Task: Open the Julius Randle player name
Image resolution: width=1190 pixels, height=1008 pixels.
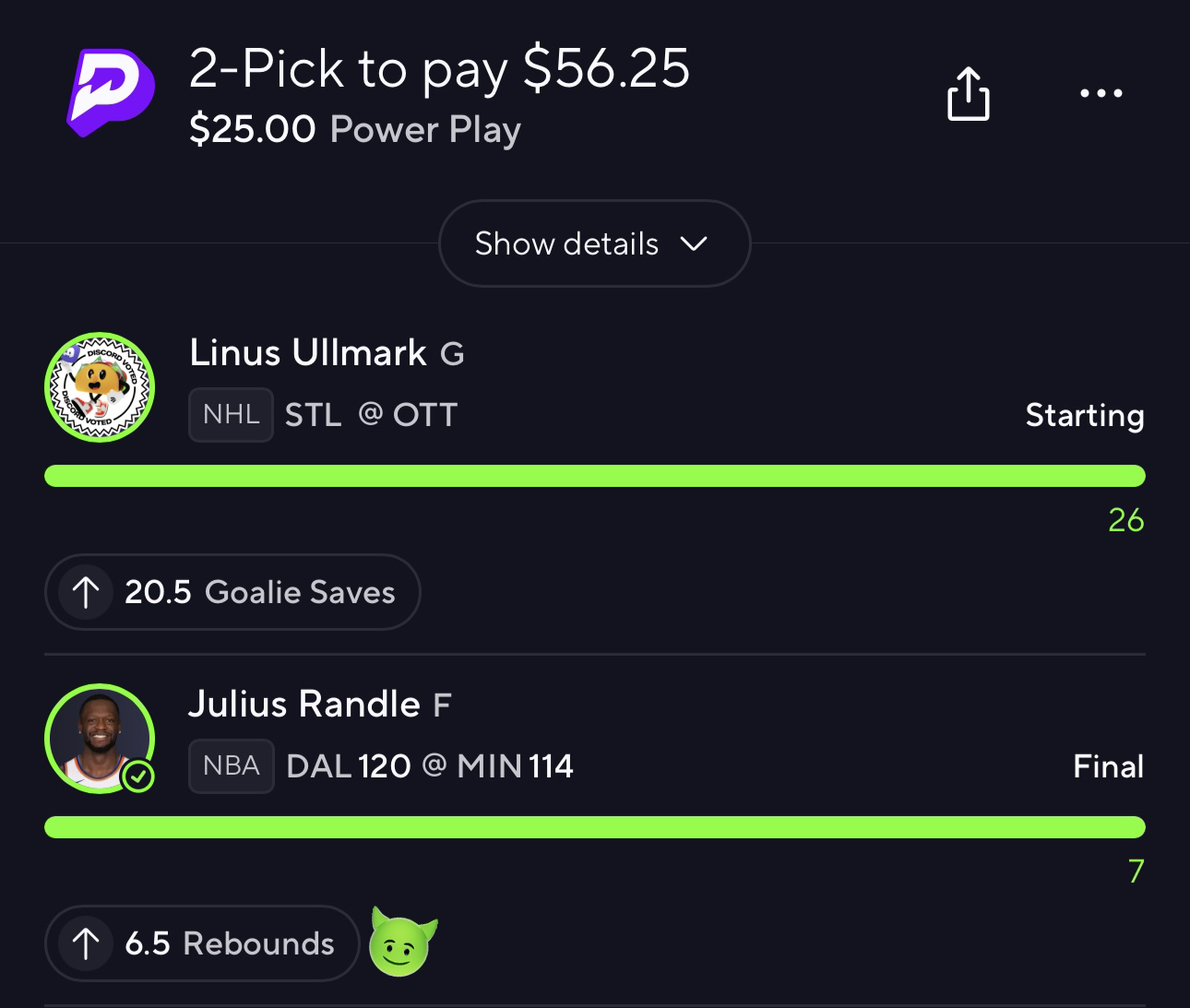Action: [304, 704]
